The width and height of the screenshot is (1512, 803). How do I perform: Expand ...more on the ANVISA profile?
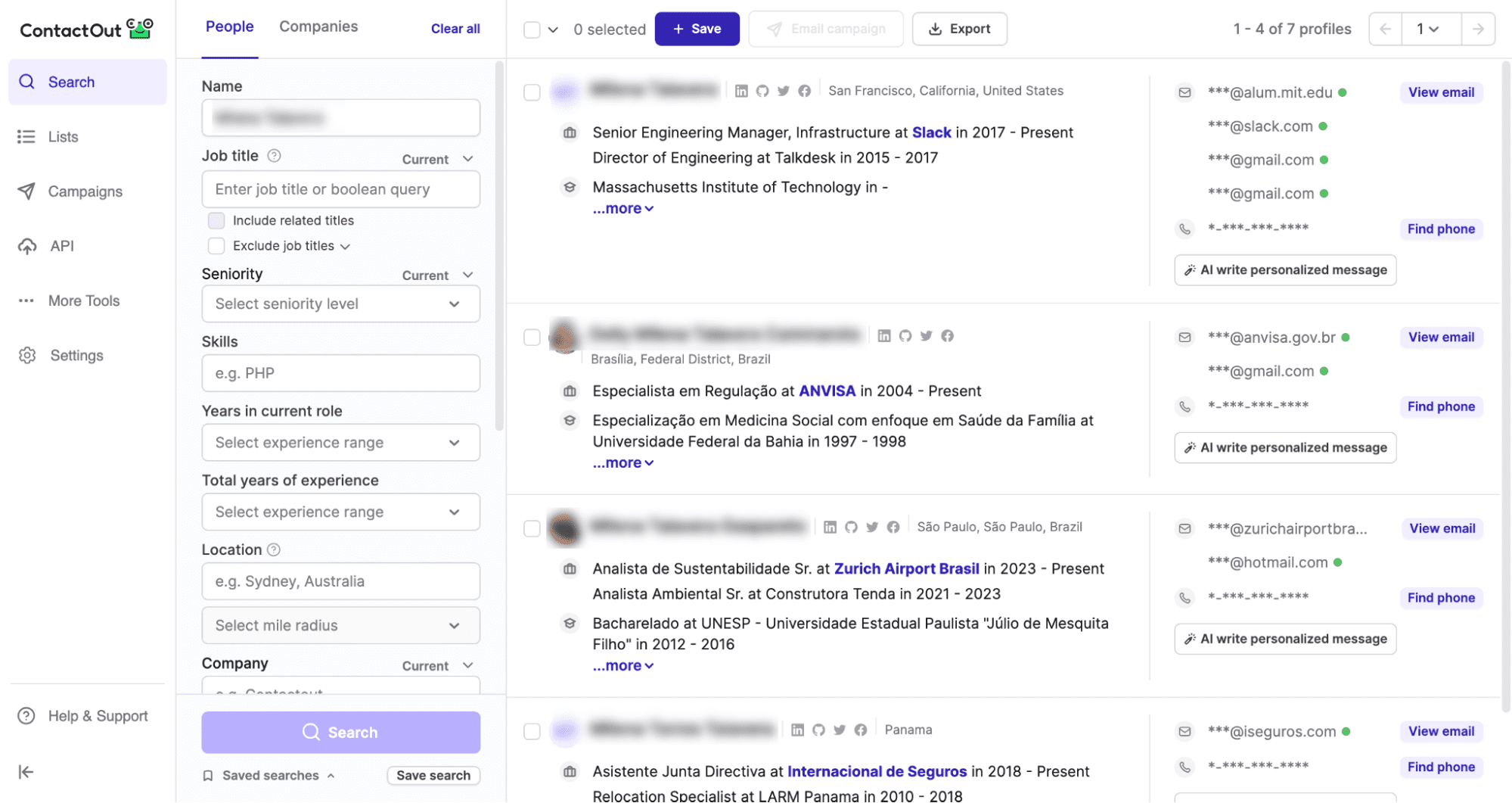tap(622, 462)
